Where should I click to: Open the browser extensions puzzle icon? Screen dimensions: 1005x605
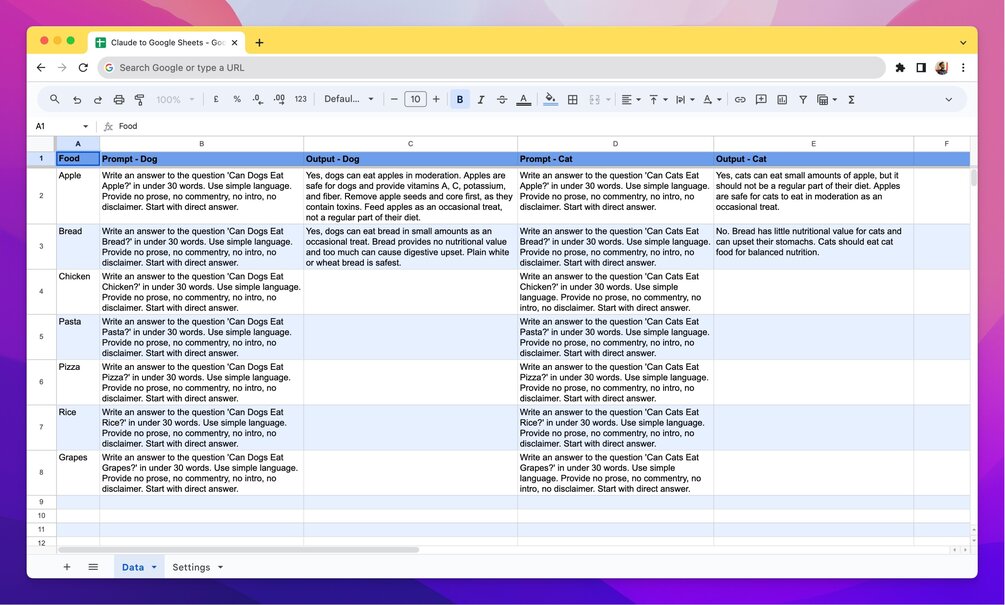coord(900,67)
